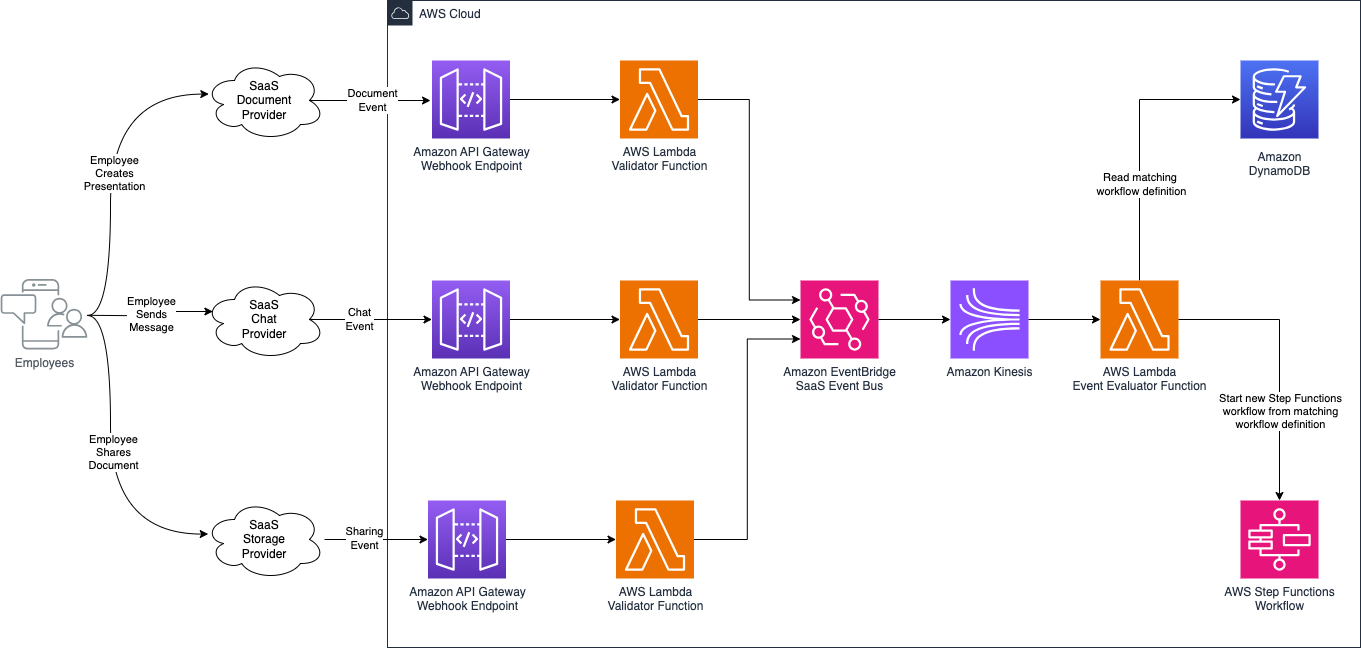Image resolution: width=1361 pixels, height=648 pixels.
Task: Click 'AWS Step Functions Workflow' caption
Action: pyautogui.click(x=1279, y=598)
